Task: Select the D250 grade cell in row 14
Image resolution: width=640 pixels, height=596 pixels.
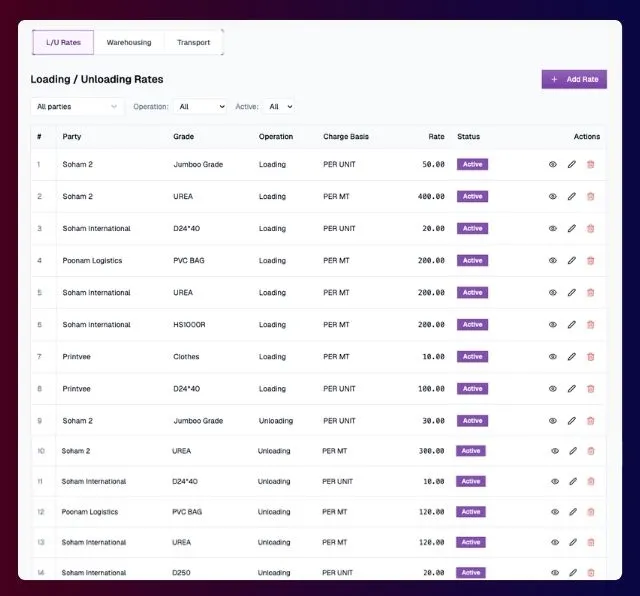Action: coord(181,572)
